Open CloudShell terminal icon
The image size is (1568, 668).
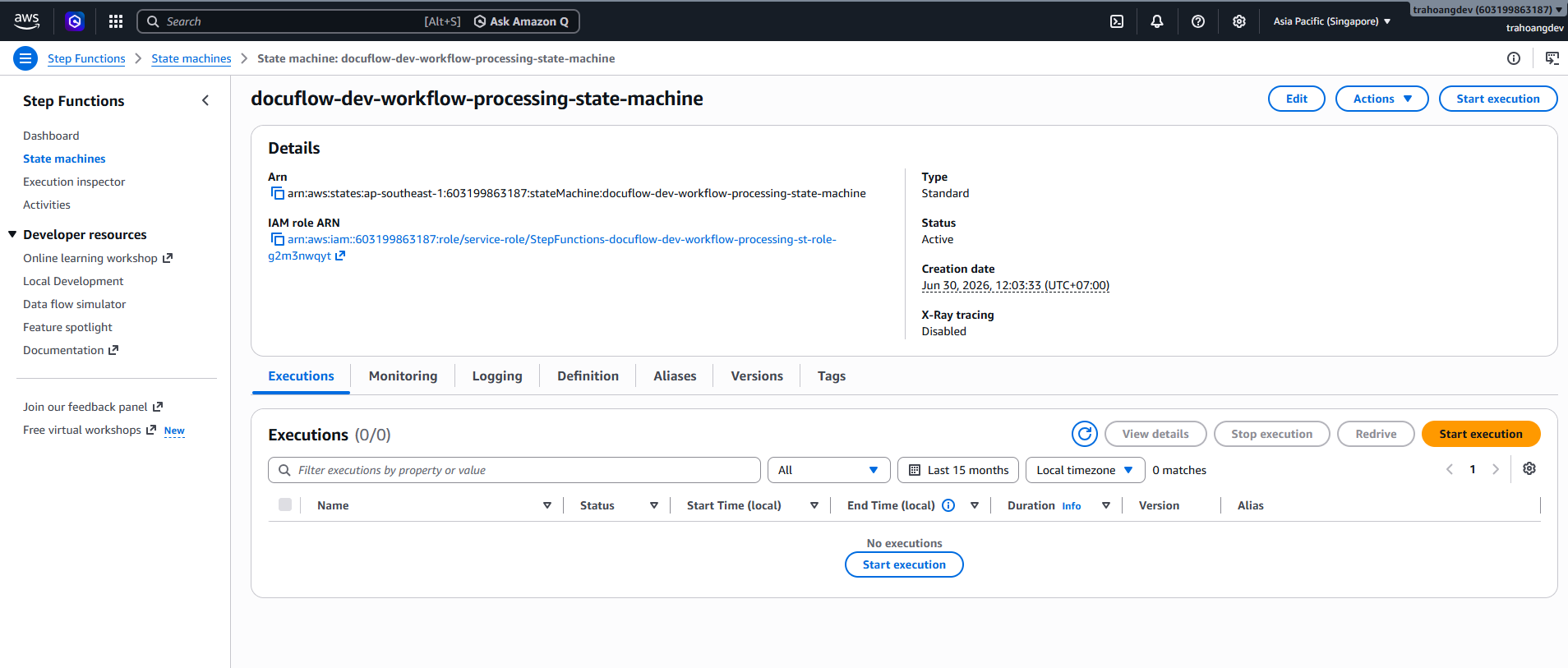(x=1117, y=21)
